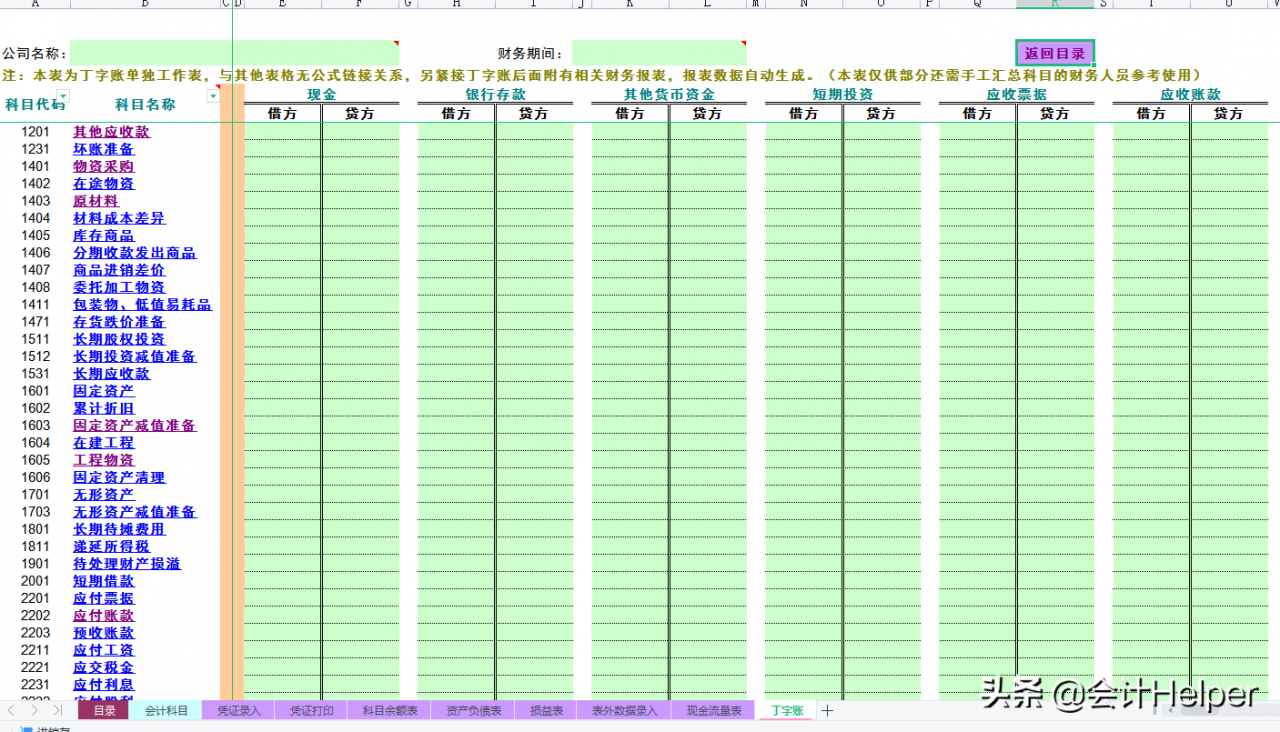The image size is (1280, 732).
Task: Click the 应付账款 link
Action: (x=103, y=616)
